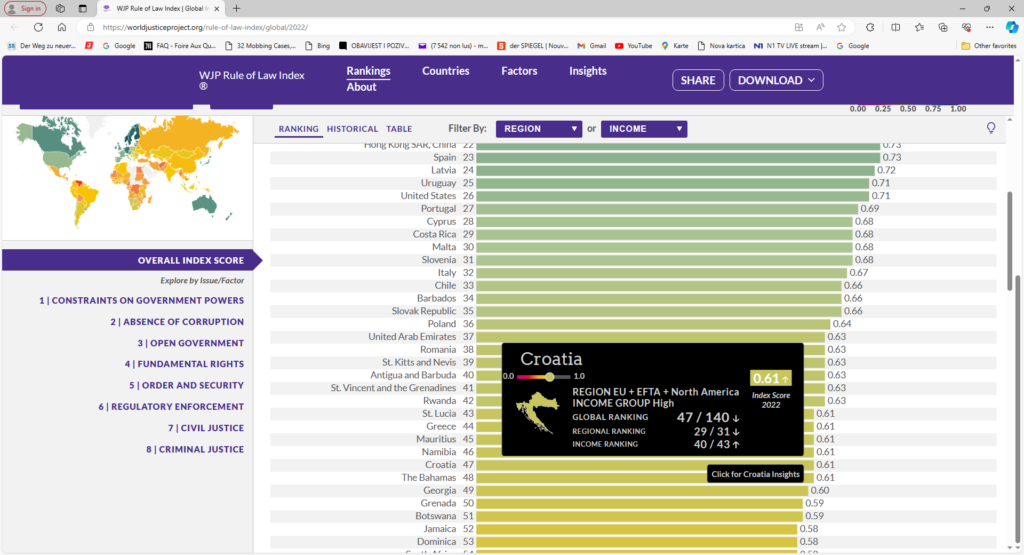Switch to the TABLE view tab
The height and width of the screenshot is (555, 1024).
click(399, 129)
